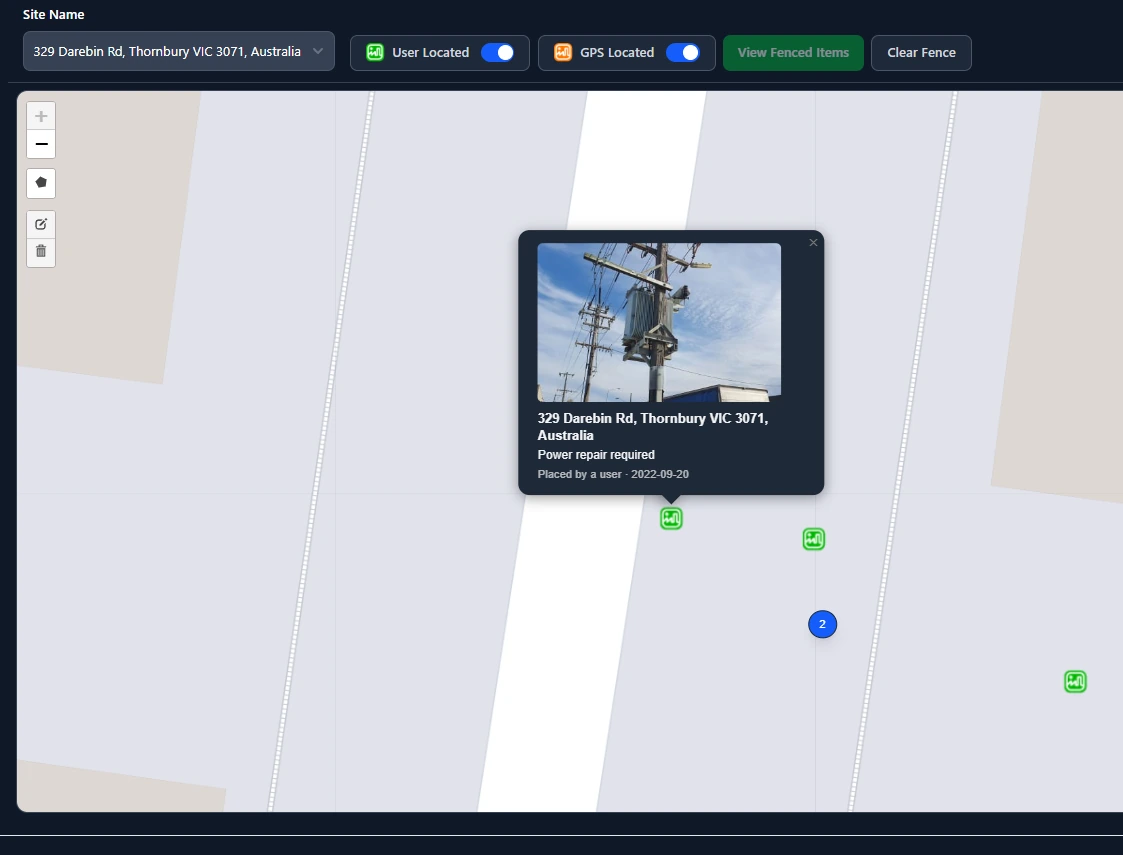Click the green User Located legend icon
Viewport: 1123px width, 855px height.
coord(375,52)
